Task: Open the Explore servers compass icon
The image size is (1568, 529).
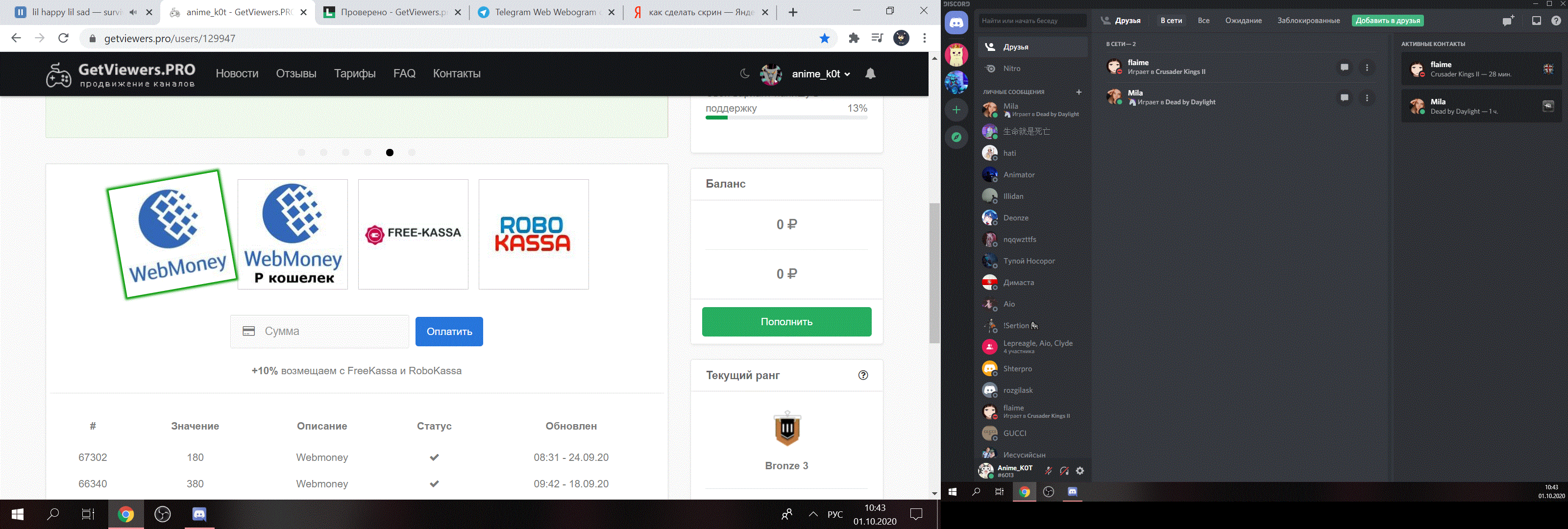Action: pyautogui.click(x=956, y=137)
